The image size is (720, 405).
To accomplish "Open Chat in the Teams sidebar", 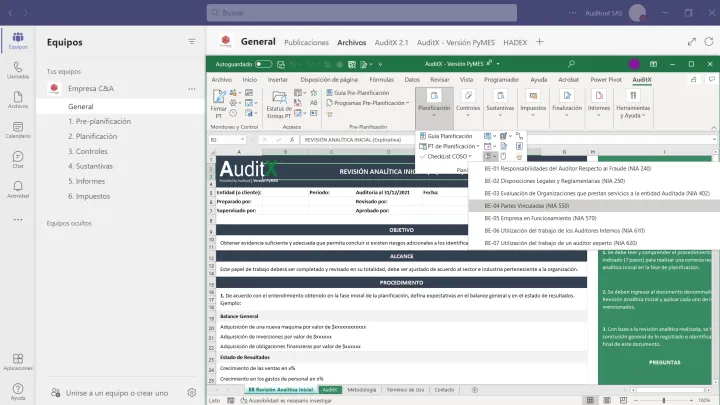I will (18, 159).
